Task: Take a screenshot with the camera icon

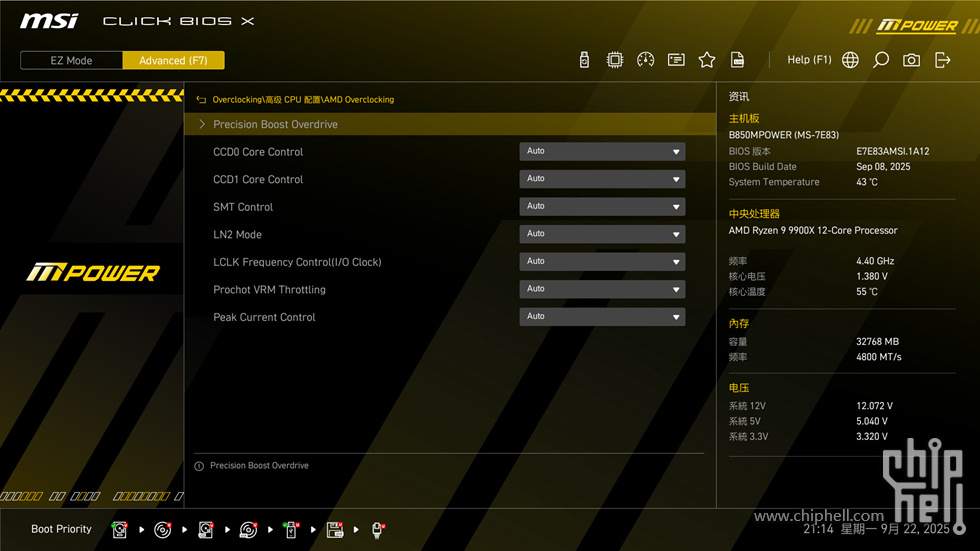Action: point(911,60)
